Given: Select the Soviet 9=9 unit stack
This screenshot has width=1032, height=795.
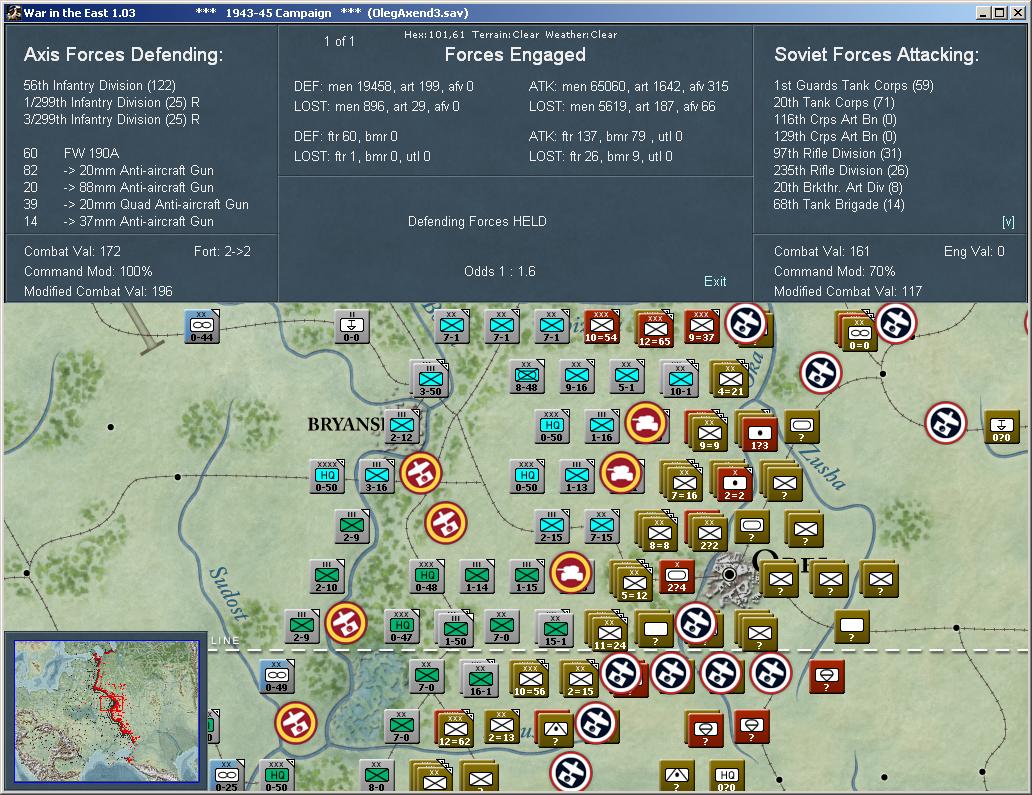Looking at the screenshot, I should 708,431.
